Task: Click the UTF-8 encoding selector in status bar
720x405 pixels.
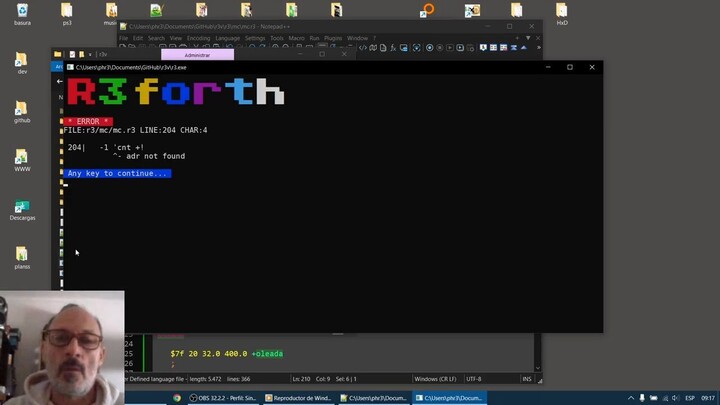Action: pyautogui.click(x=473, y=379)
